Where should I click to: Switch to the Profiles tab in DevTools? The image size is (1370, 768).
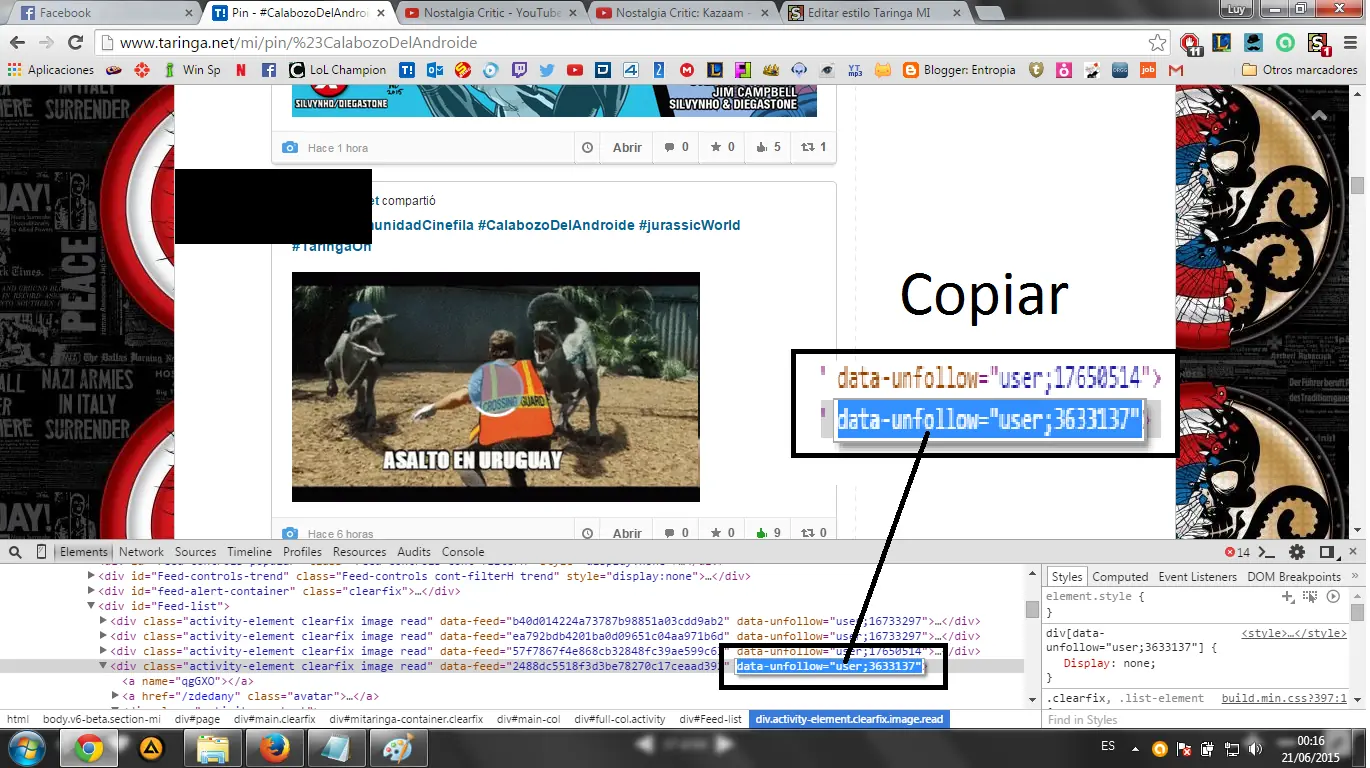302,552
